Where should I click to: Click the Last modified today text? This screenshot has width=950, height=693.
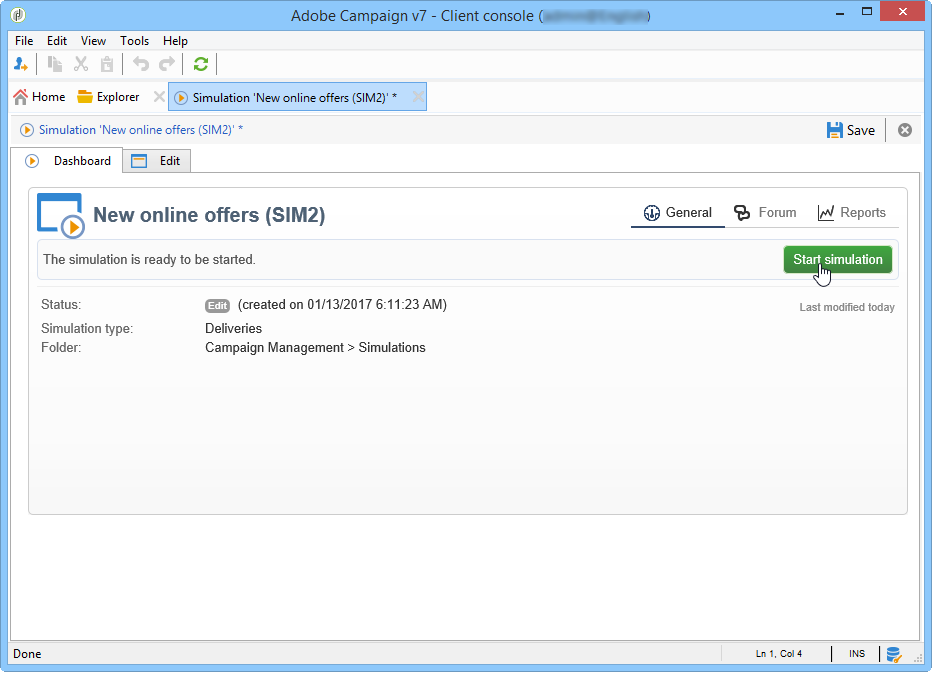point(847,307)
